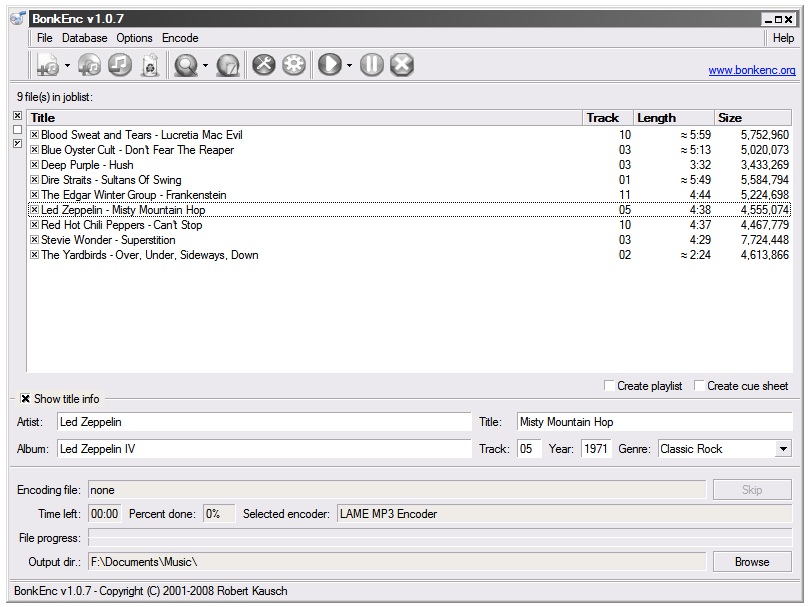This screenshot has width=810, height=607.
Task: Stop encoding with the X icon
Action: tap(402, 65)
